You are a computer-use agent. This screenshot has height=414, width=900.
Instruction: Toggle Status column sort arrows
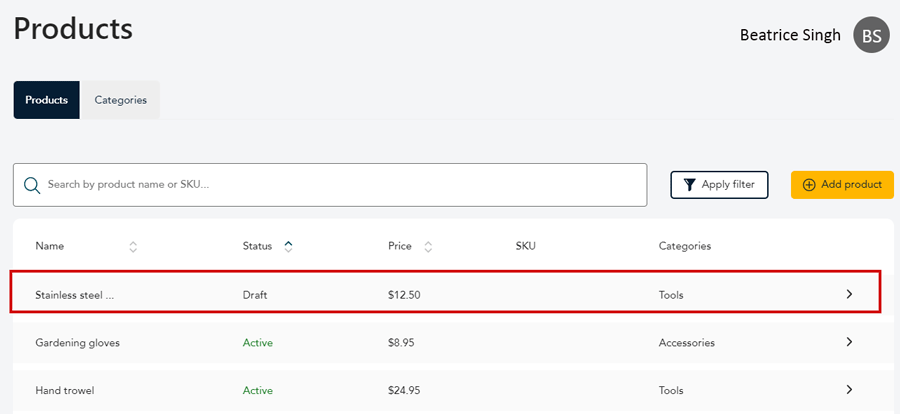[x=288, y=247]
